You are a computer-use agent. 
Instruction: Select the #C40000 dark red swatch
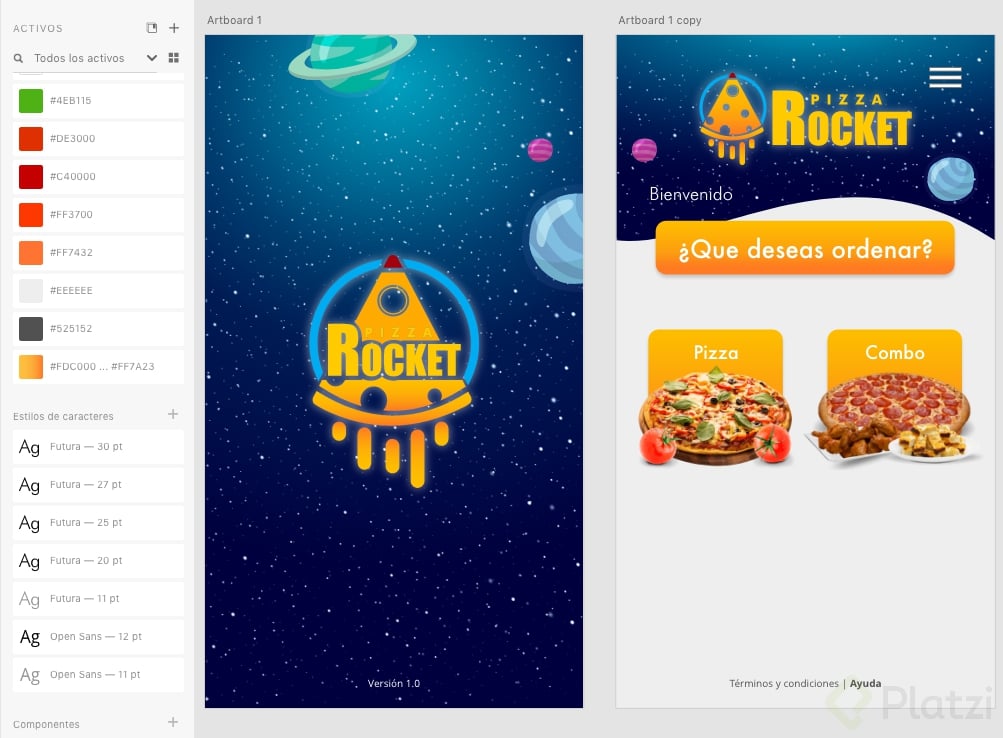click(x=31, y=177)
